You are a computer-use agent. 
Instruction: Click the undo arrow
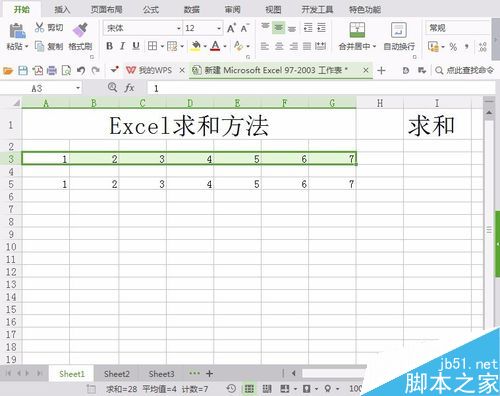click(81, 71)
